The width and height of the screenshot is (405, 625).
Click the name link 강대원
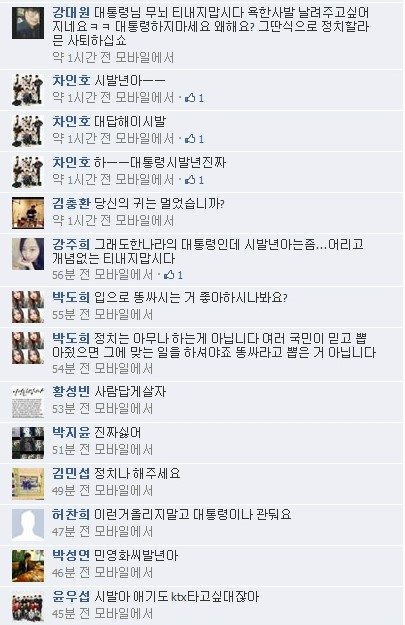click(71, 12)
